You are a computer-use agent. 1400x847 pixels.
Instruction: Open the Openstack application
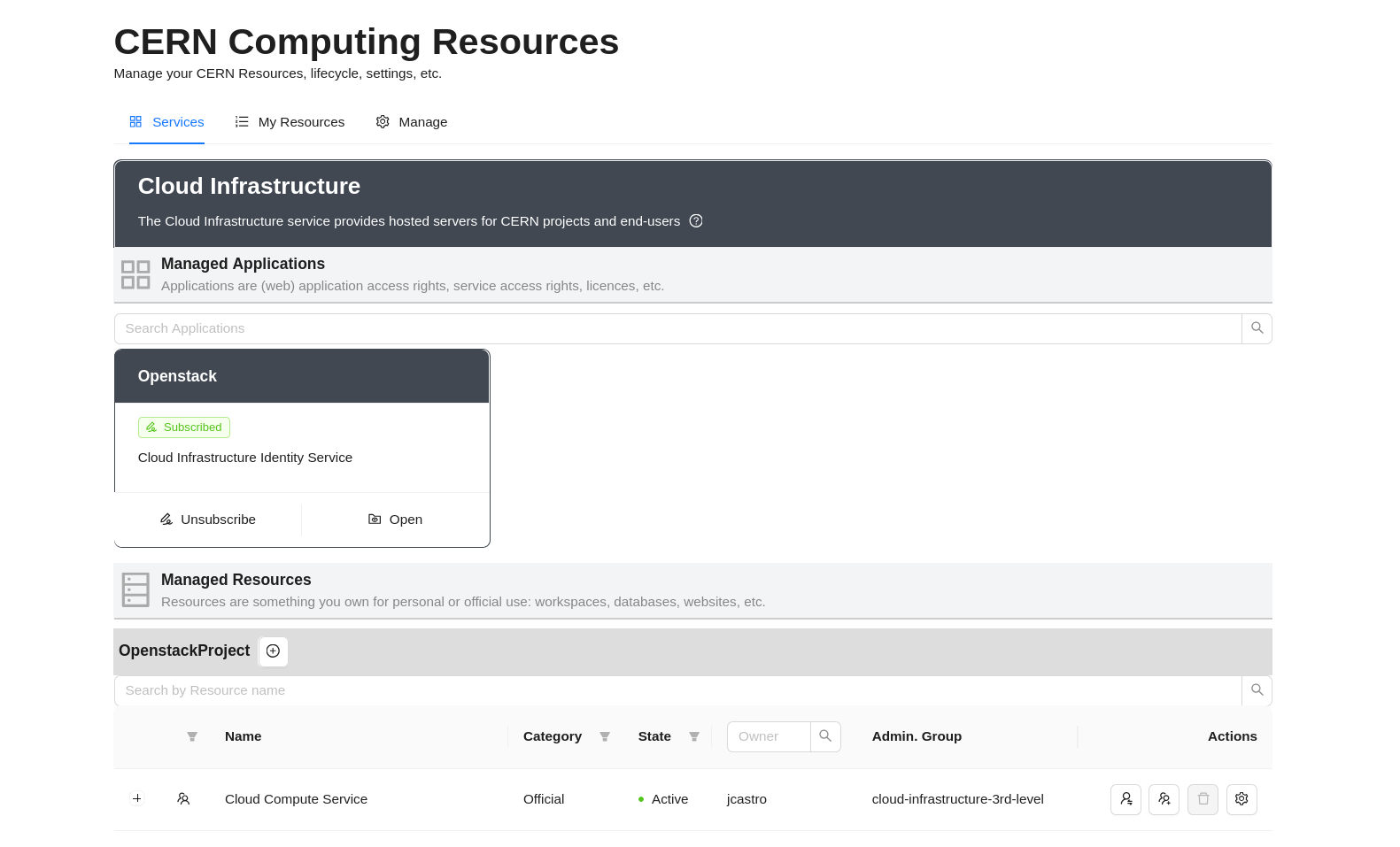click(395, 520)
